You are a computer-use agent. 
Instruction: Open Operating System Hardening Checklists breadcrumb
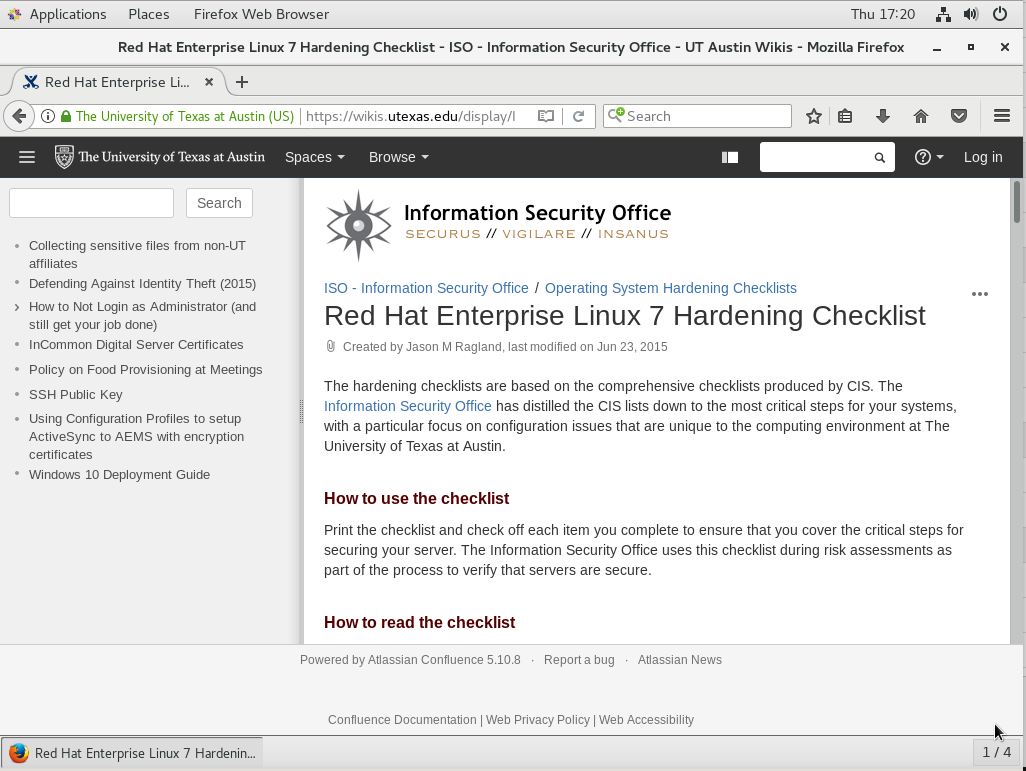pos(671,288)
